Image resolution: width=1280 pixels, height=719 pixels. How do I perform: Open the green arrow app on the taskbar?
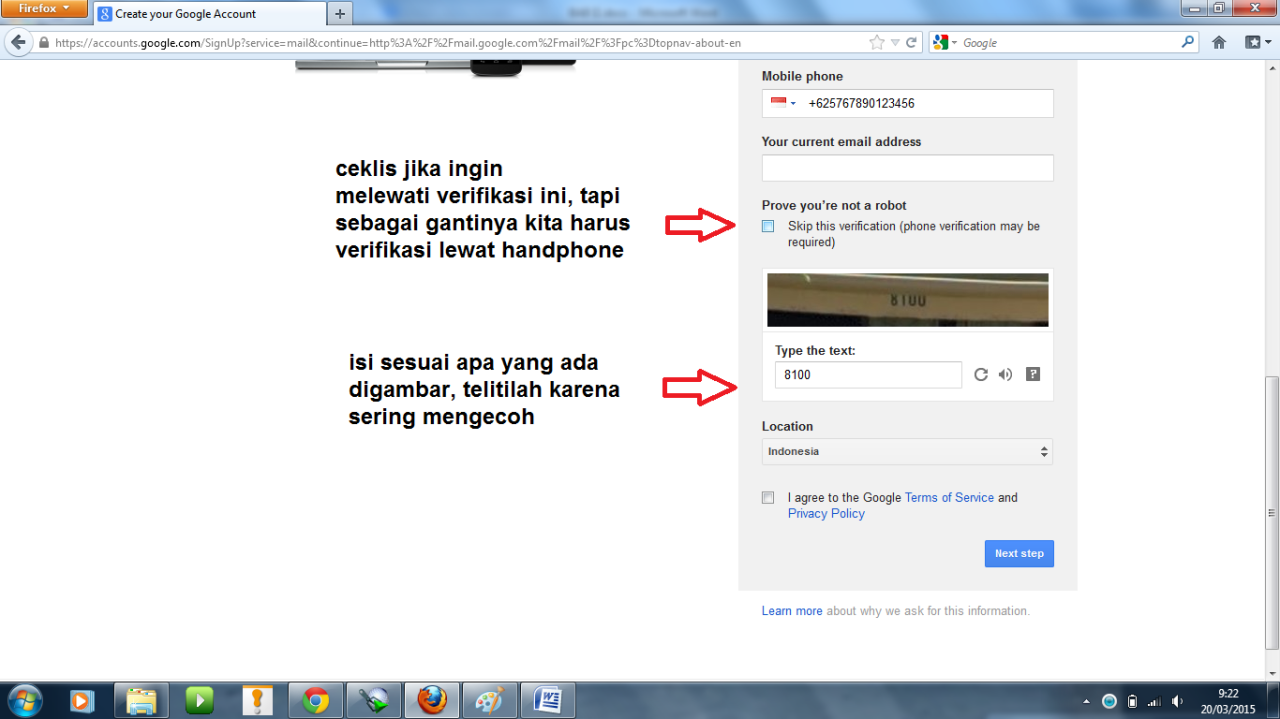(374, 700)
